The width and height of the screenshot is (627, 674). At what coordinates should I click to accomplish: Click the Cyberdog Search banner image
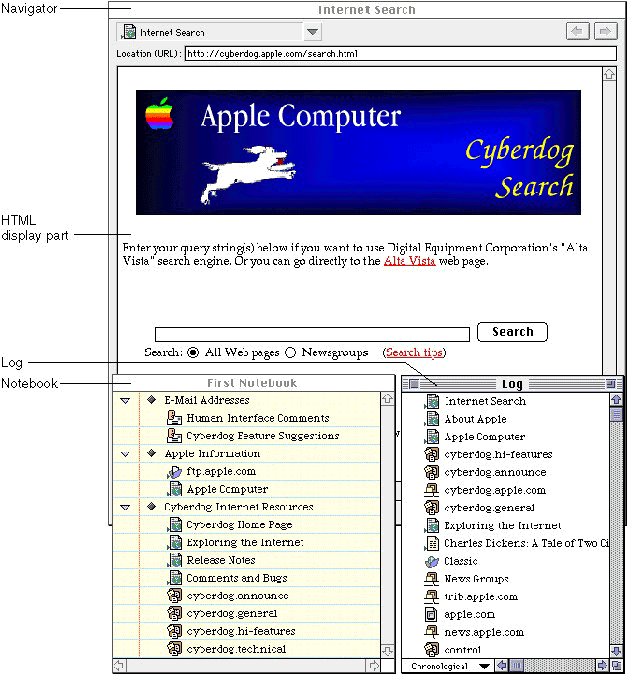[x=358, y=152]
